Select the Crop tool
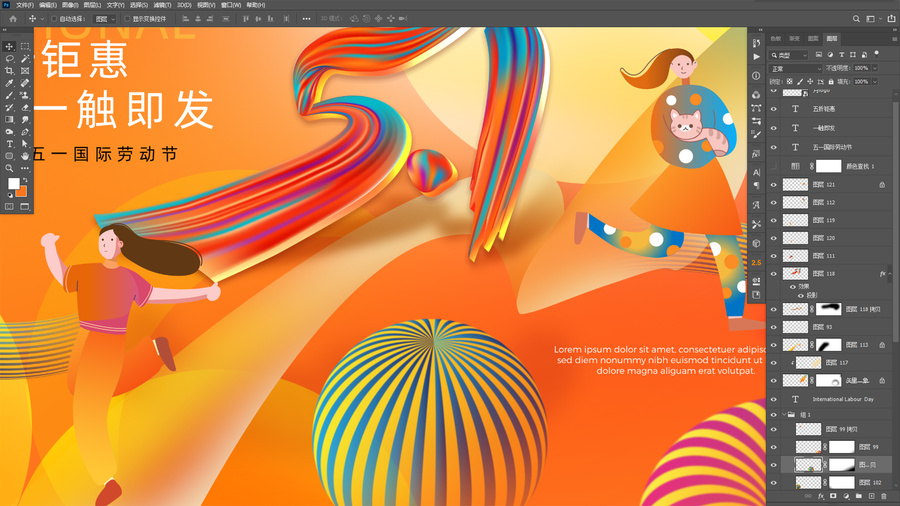Image resolution: width=900 pixels, height=506 pixels. [9, 71]
